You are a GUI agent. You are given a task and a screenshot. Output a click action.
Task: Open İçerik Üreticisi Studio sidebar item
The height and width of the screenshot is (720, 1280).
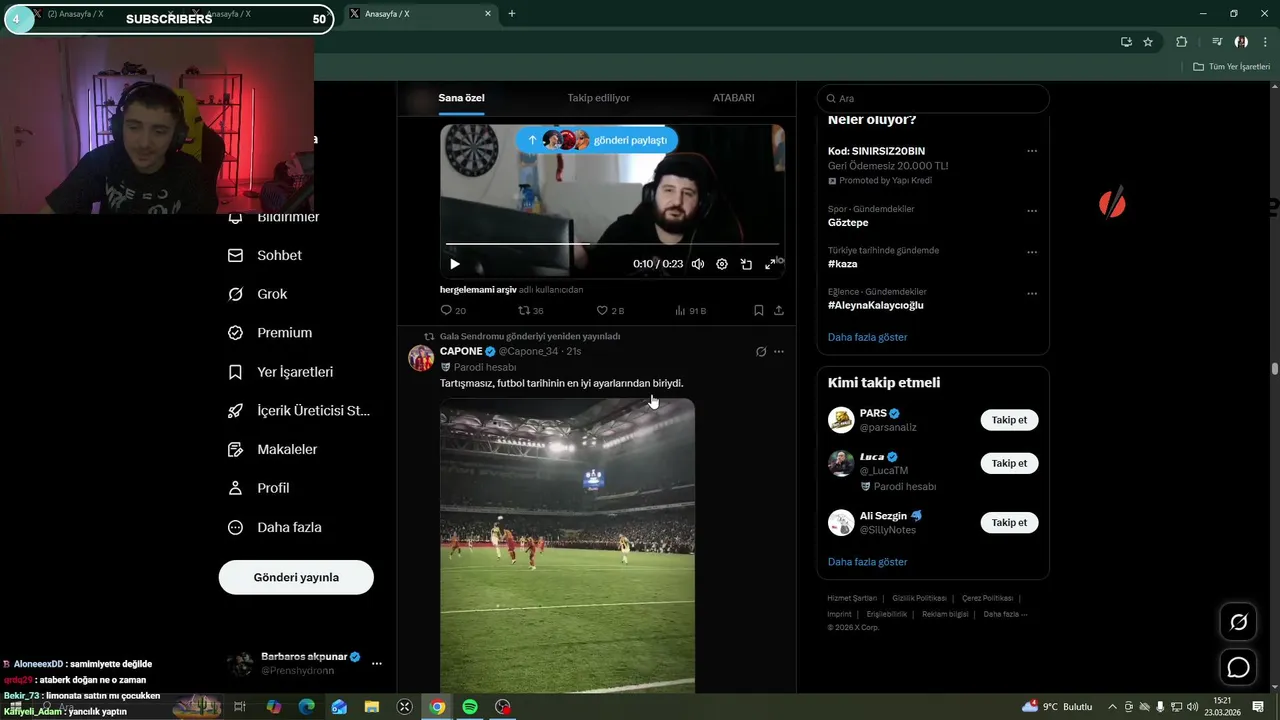[299, 410]
